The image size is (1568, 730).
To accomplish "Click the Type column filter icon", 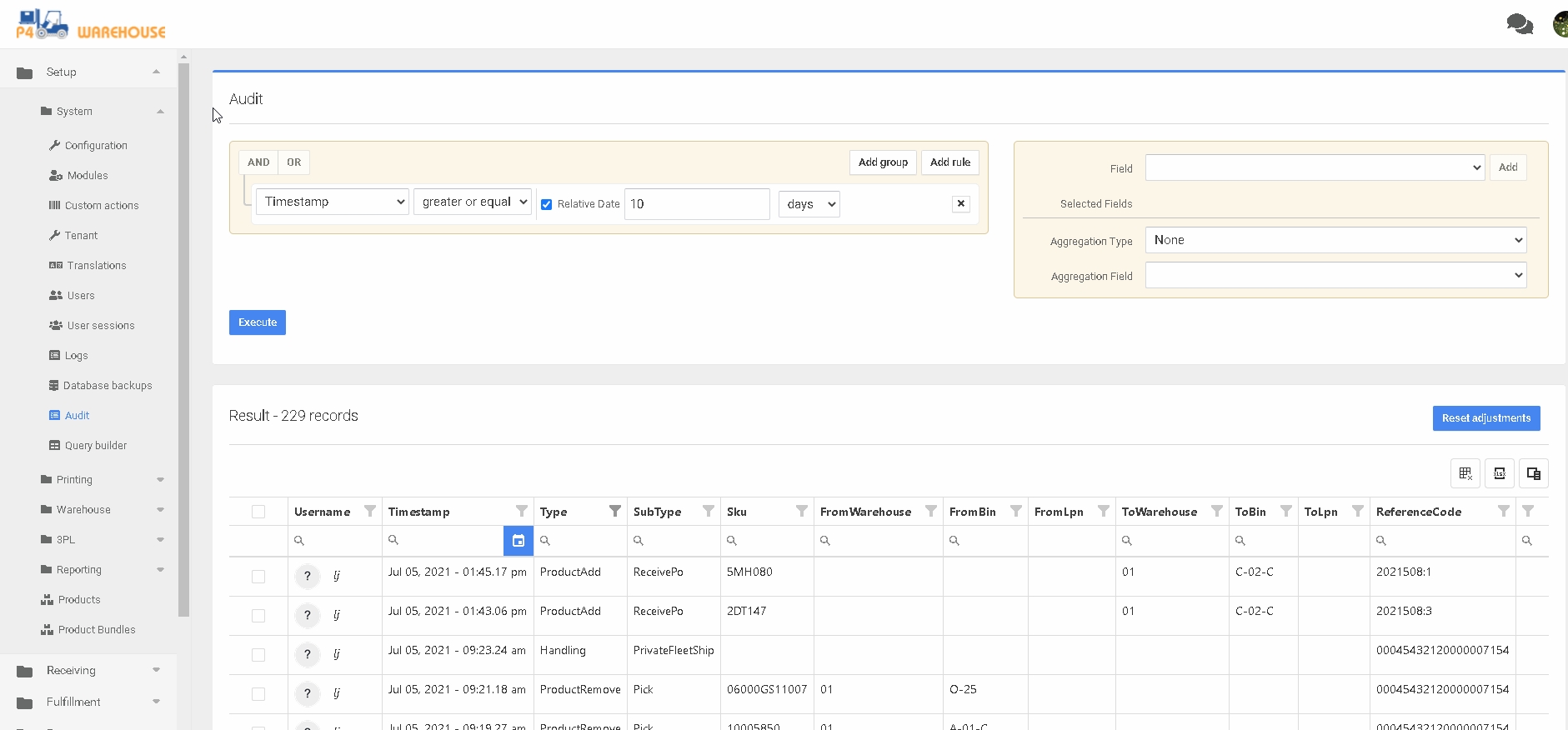I will click(614, 512).
